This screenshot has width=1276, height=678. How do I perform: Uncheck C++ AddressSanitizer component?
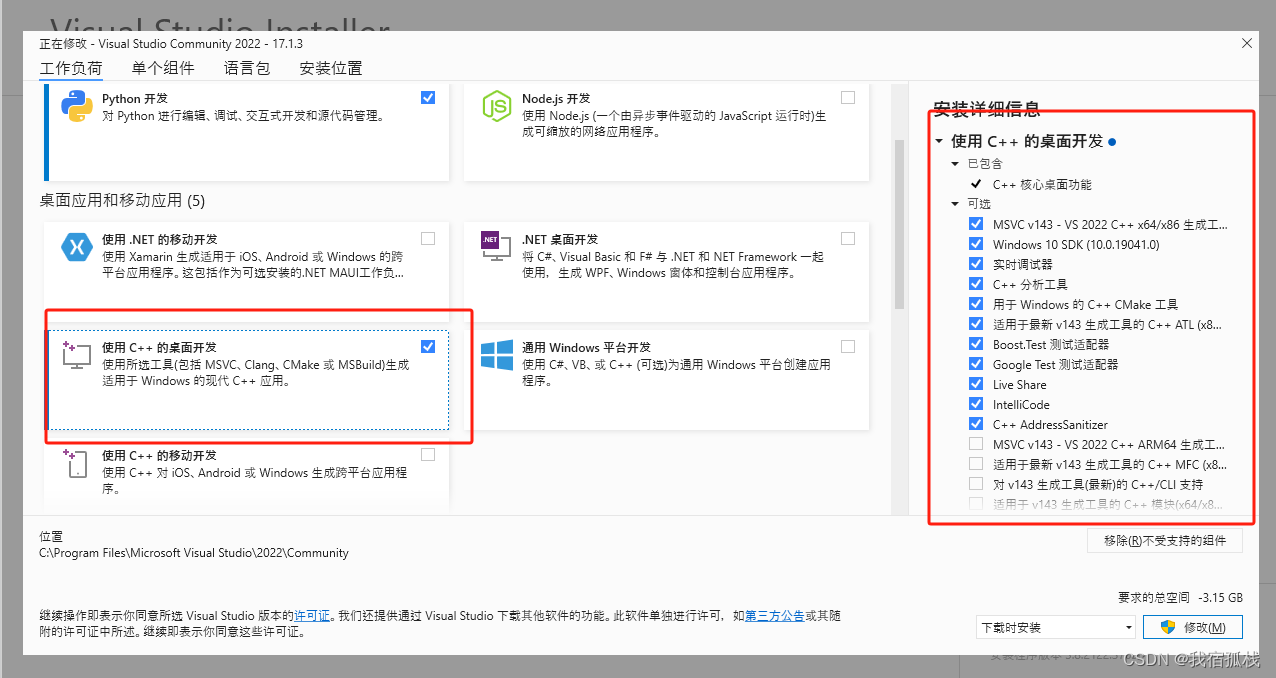pos(976,424)
